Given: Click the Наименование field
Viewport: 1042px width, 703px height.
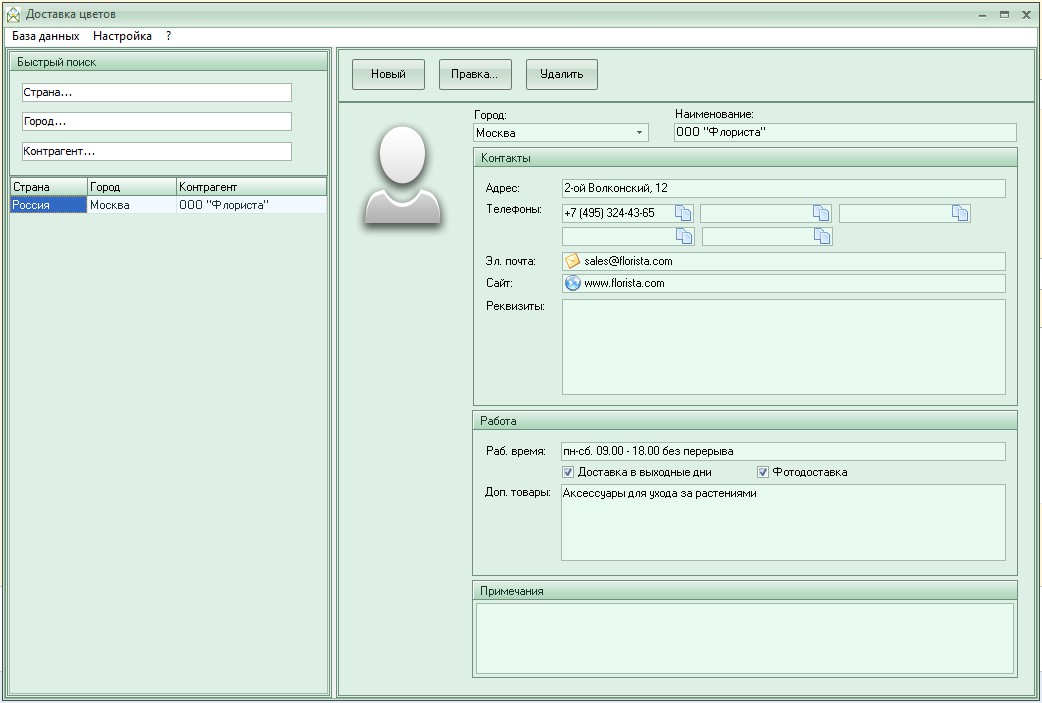Looking at the screenshot, I should point(845,132).
